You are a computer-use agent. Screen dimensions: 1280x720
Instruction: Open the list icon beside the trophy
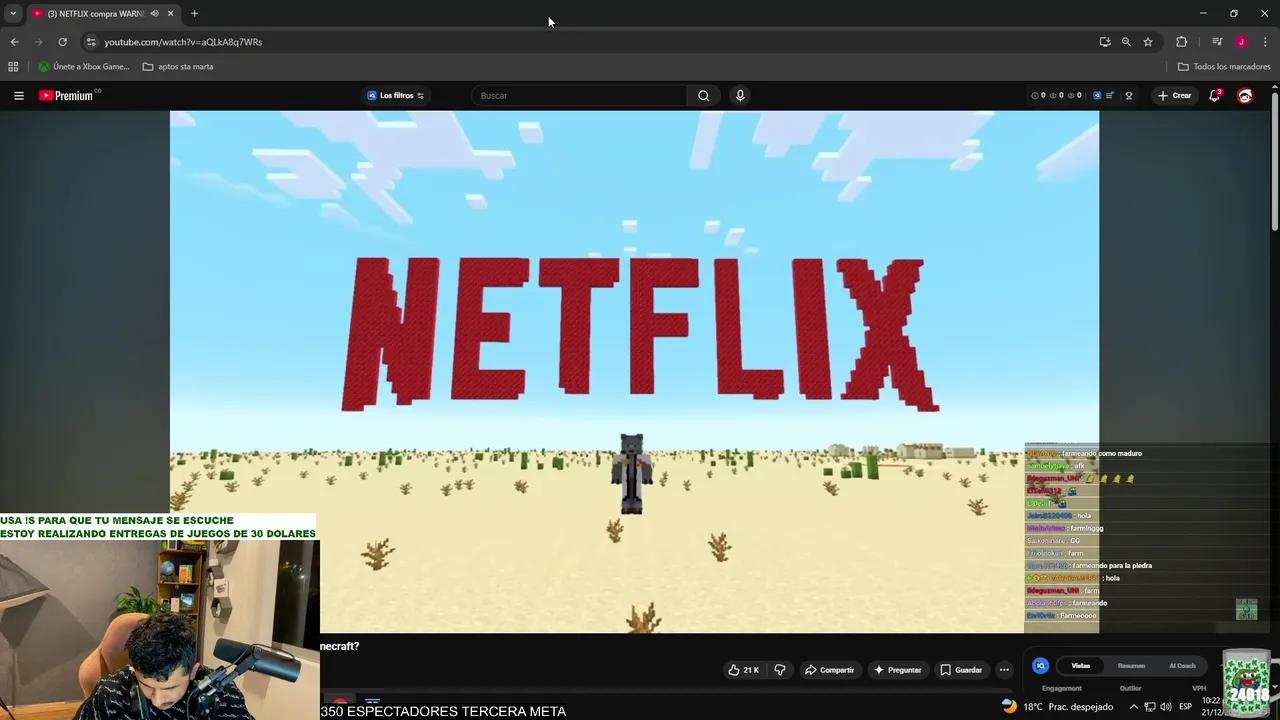coord(1110,96)
